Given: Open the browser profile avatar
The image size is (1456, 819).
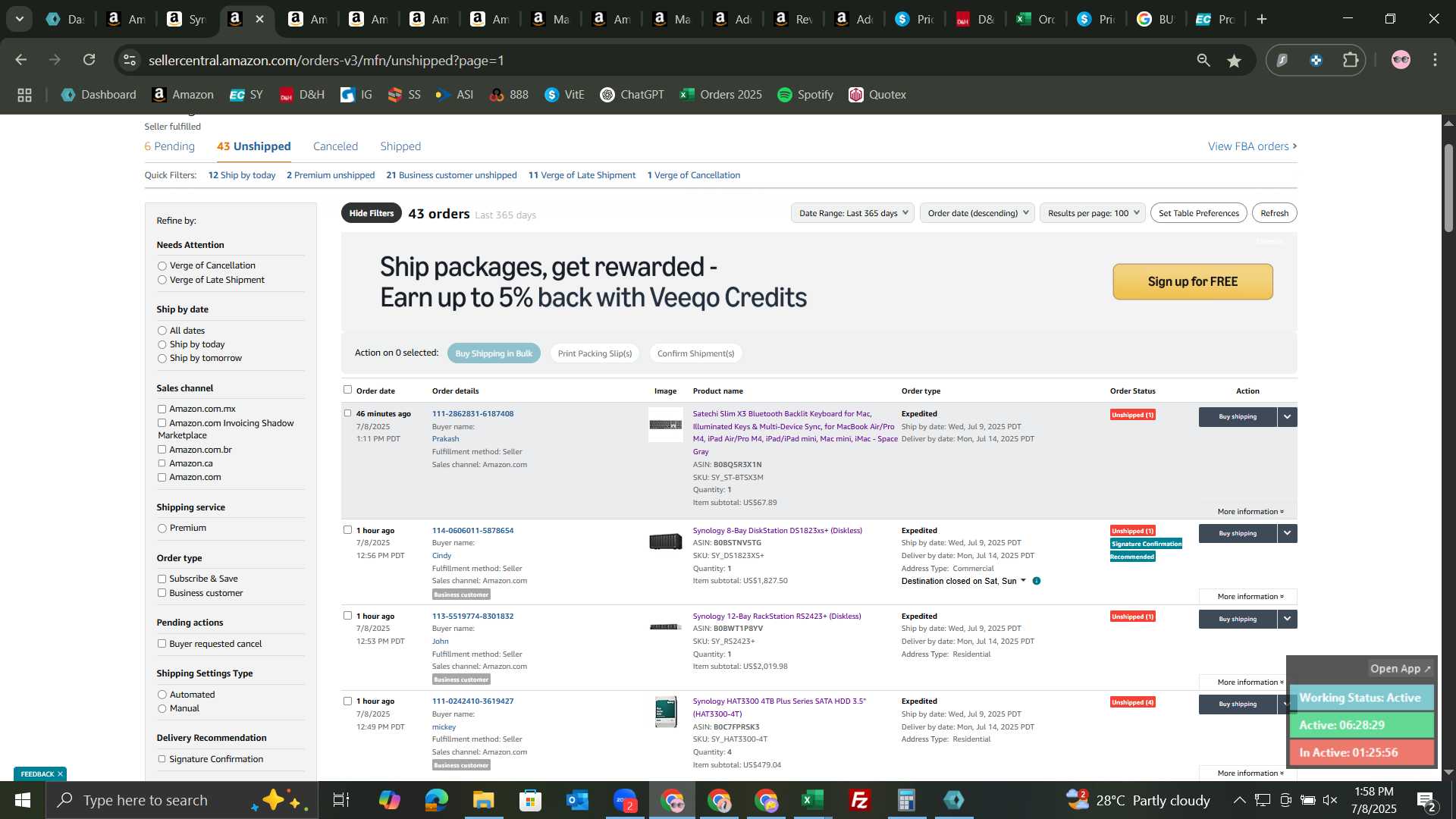Looking at the screenshot, I should (x=1401, y=60).
